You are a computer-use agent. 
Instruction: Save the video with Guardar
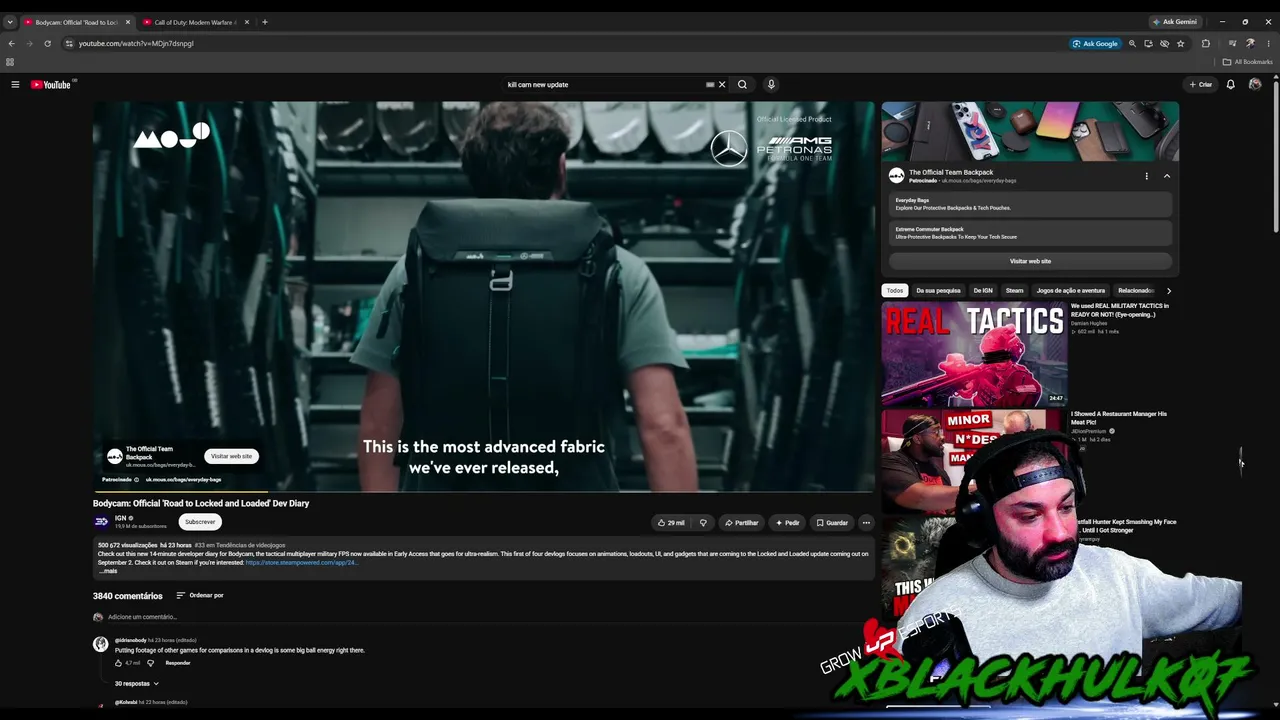coord(832,523)
